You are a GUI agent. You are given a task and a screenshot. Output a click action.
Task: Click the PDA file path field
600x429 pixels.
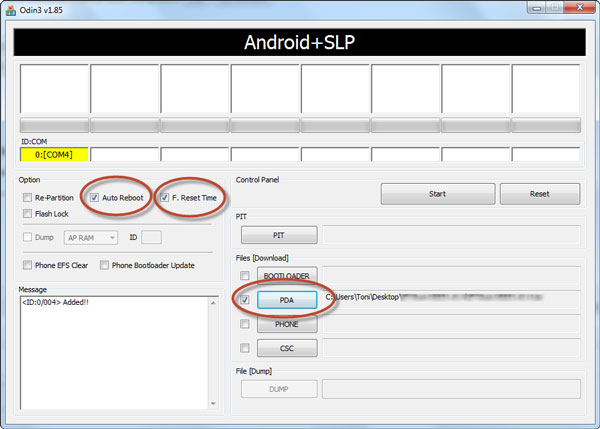click(450, 299)
